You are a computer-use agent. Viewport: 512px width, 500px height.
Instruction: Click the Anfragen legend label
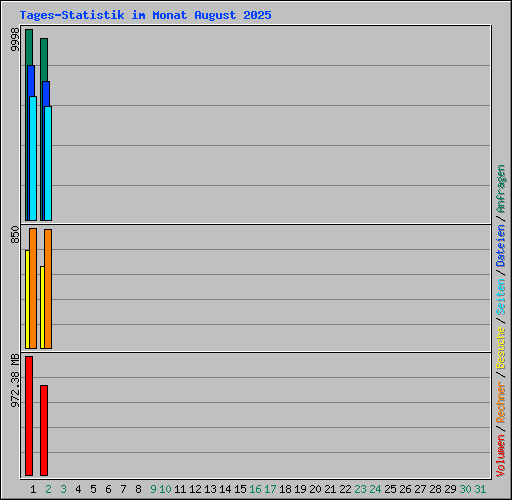501,189
